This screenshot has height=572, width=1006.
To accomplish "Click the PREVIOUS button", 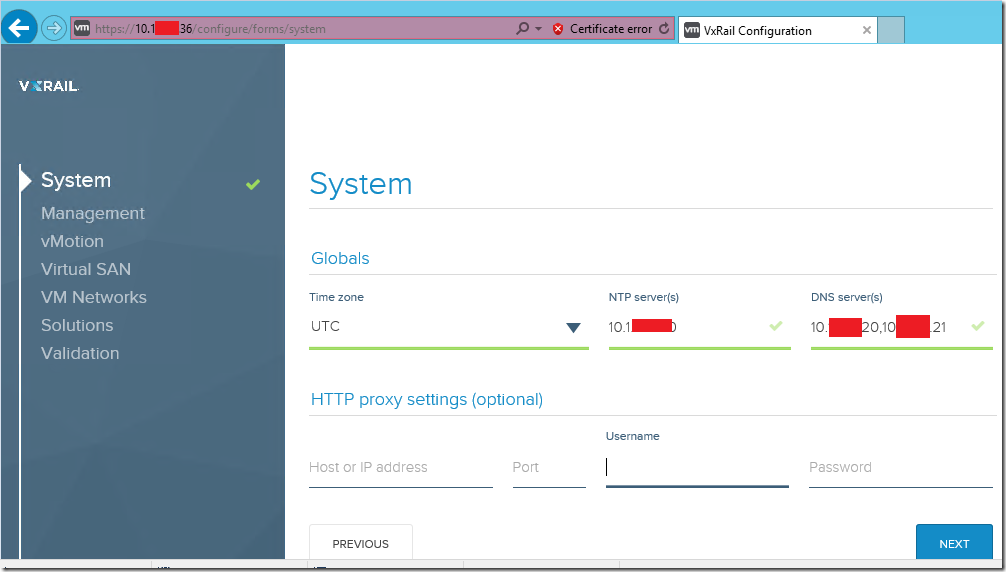I will coord(361,543).
